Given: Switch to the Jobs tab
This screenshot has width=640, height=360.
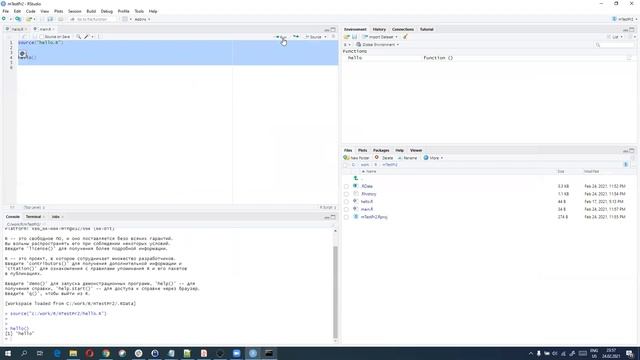Looking at the screenshot, I should click(56, 217).
